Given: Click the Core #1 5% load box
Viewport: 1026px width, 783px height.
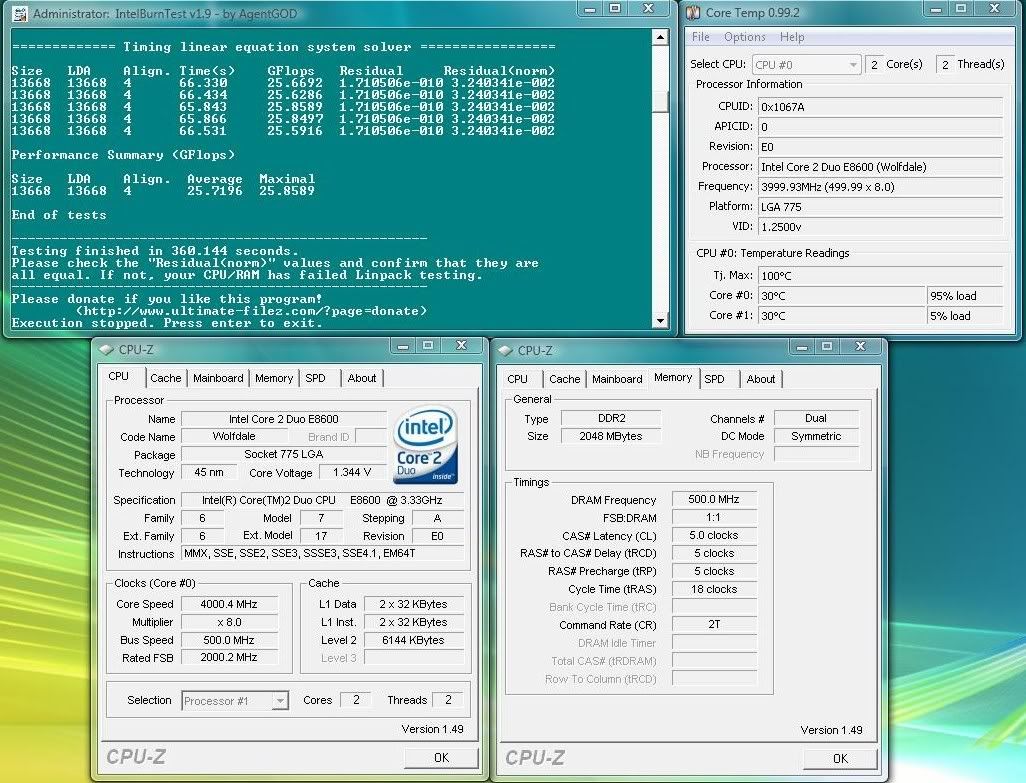Looking at the screenshot, I should pos(964,316).
